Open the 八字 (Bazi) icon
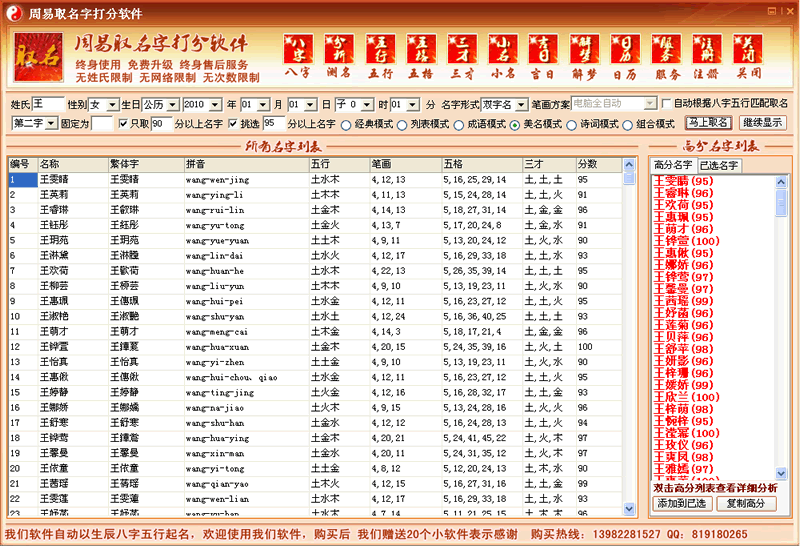This screenshot has height=546, width=800. pos(297,56)
